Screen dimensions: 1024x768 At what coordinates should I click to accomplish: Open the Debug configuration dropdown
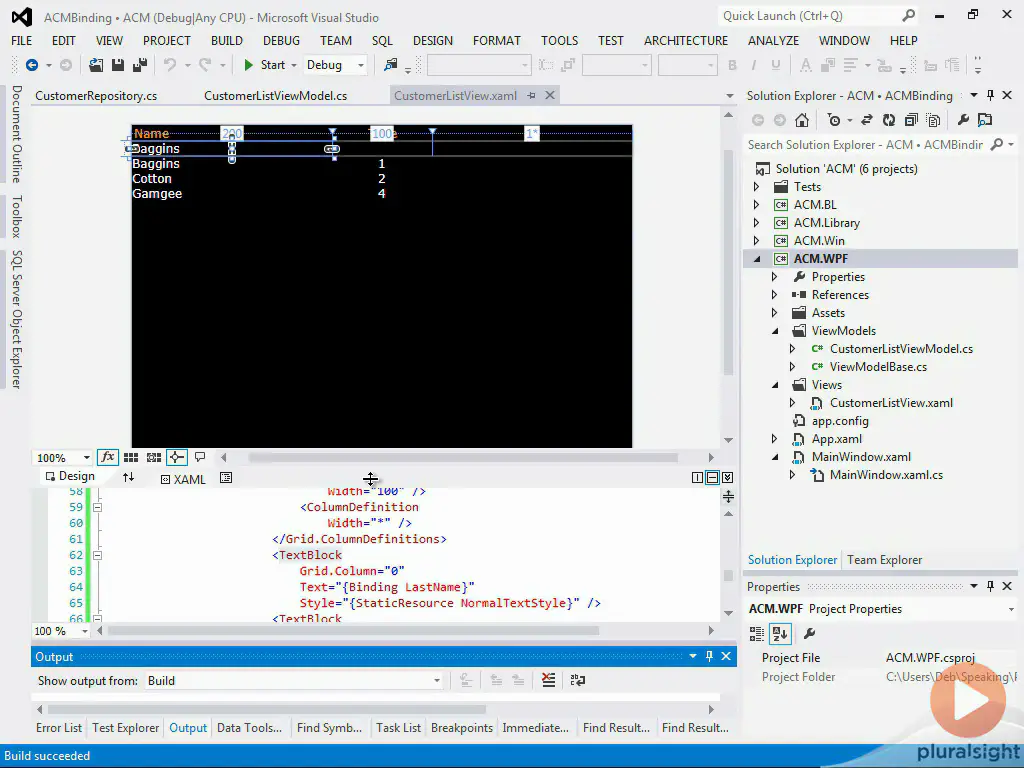click(x=360, y=65)
